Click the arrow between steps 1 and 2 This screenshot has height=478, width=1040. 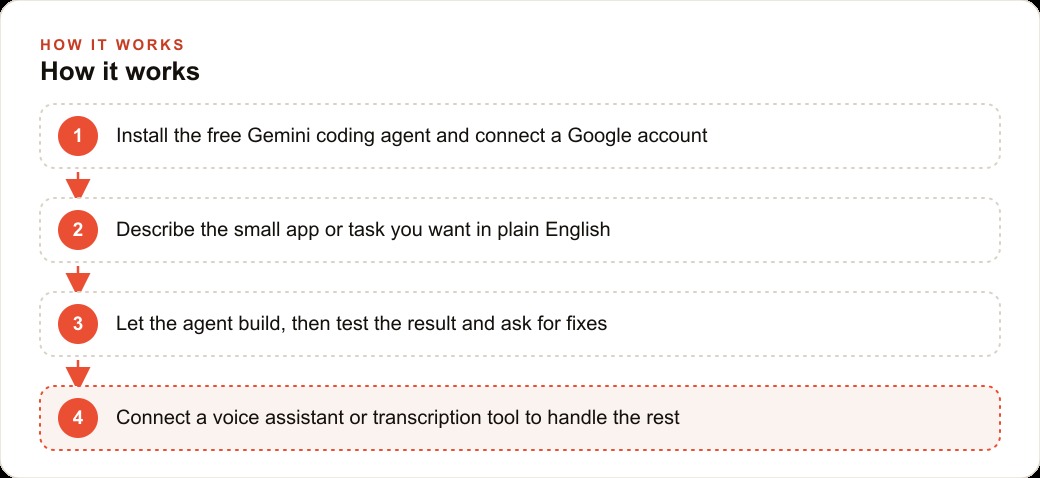[x=78, y=185]
